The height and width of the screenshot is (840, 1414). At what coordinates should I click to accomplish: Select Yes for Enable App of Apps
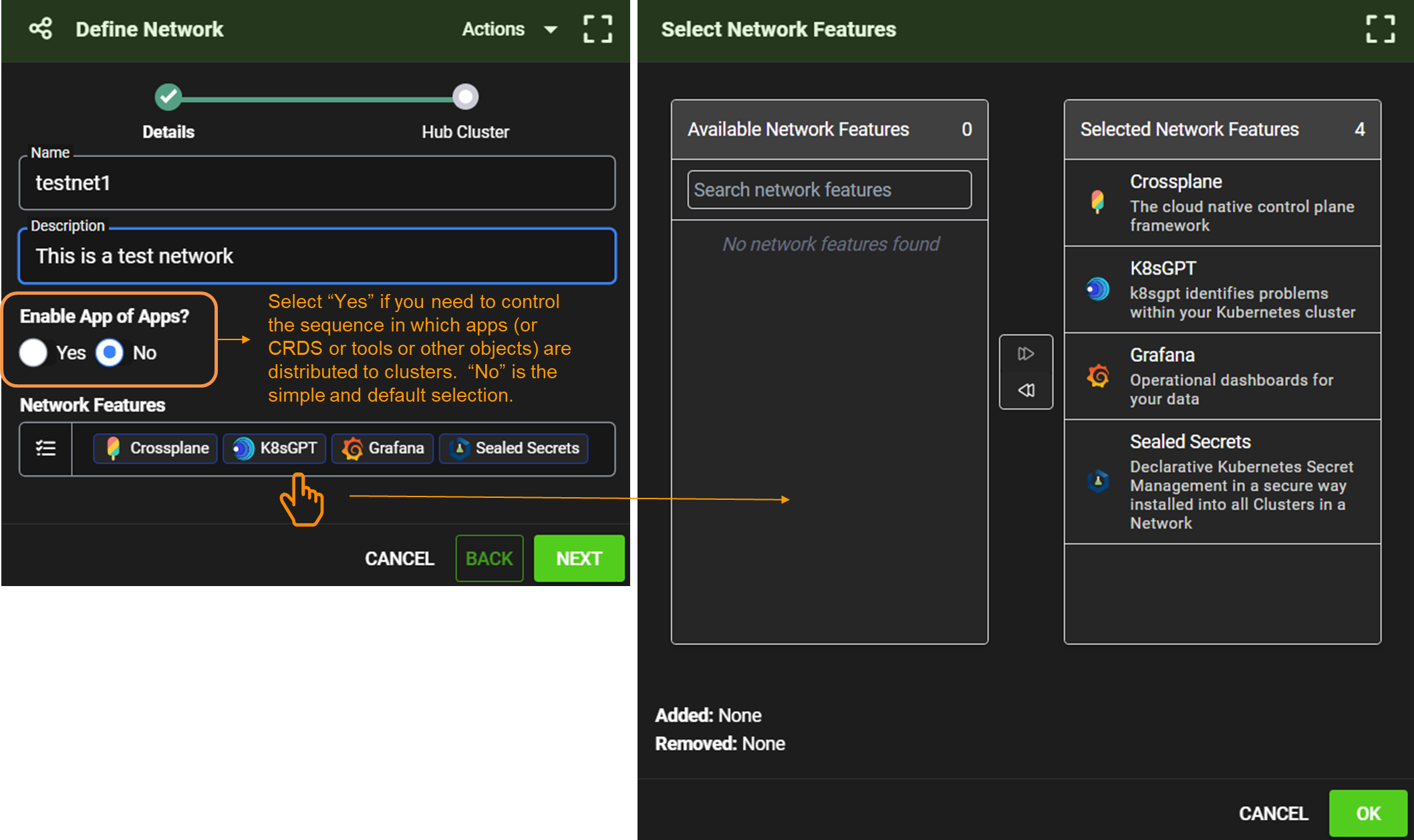[x=33, y=352]
